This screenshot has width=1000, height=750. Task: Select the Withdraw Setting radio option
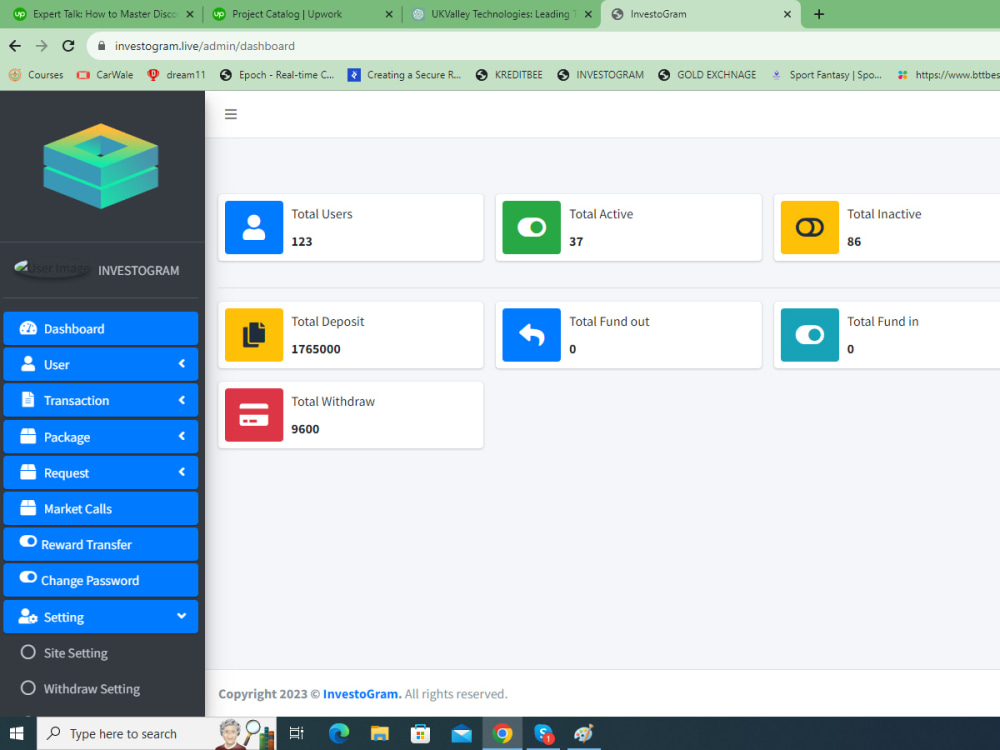[x=27, y=689]
